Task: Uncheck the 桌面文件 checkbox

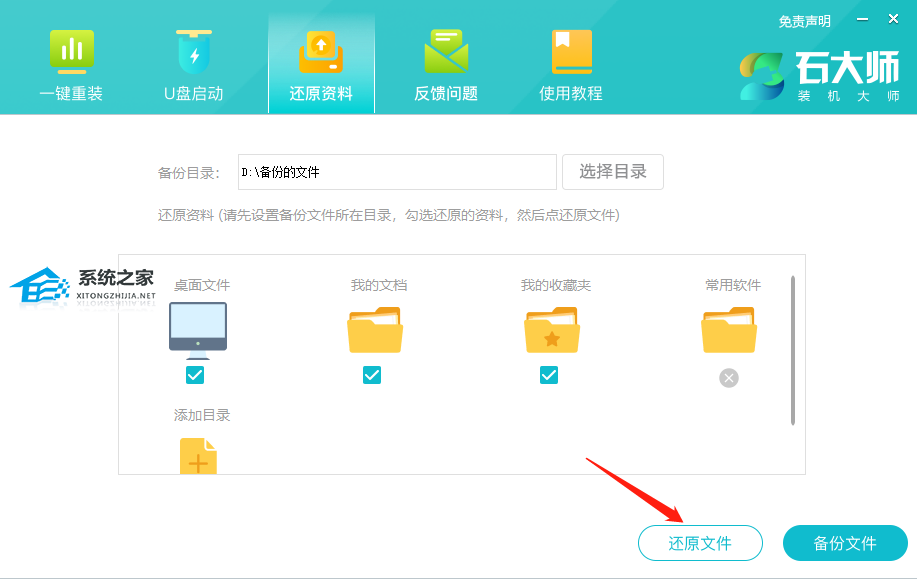Action: 195,375
